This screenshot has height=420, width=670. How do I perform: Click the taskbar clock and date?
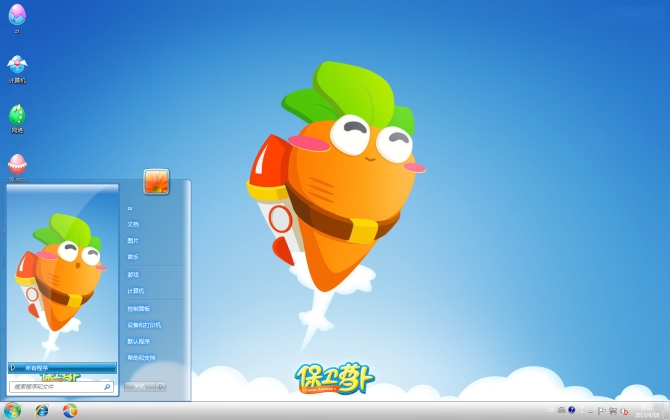pyautogui.click(x=647, y=411)
